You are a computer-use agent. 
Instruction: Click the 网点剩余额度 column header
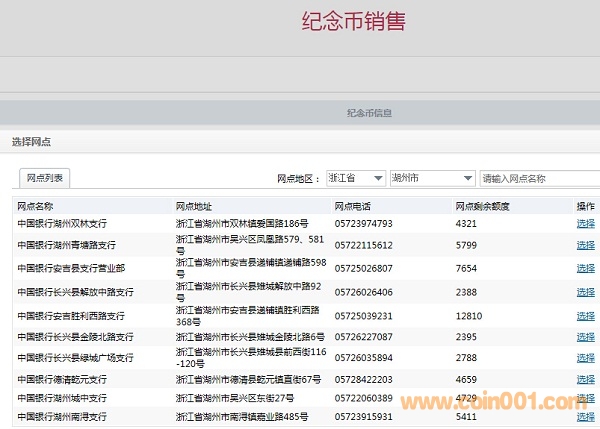point(482,205)
